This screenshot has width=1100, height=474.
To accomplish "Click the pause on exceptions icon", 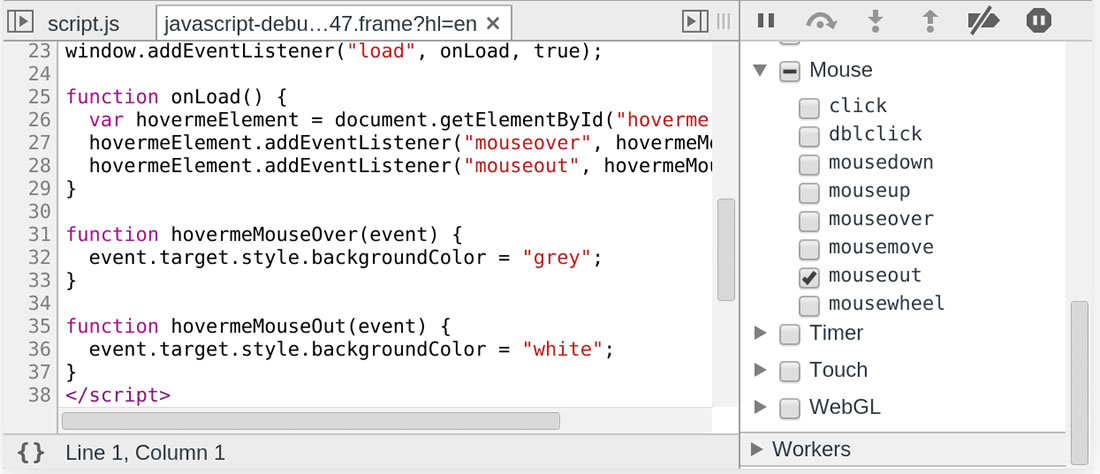I will pos(1039,20).
